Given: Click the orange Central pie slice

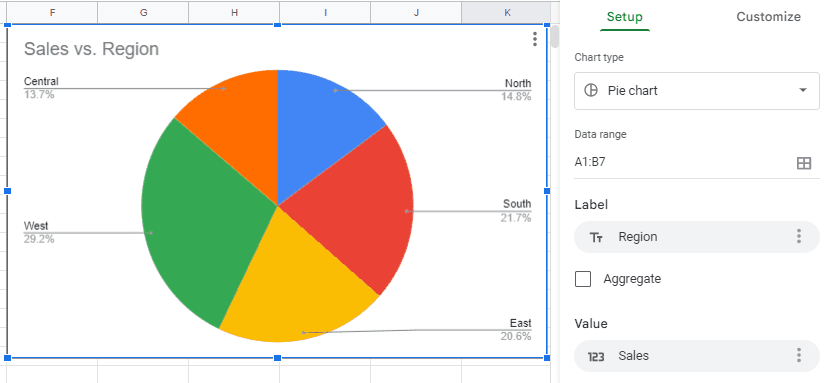Looking at the screenshot, I should 240,128.
